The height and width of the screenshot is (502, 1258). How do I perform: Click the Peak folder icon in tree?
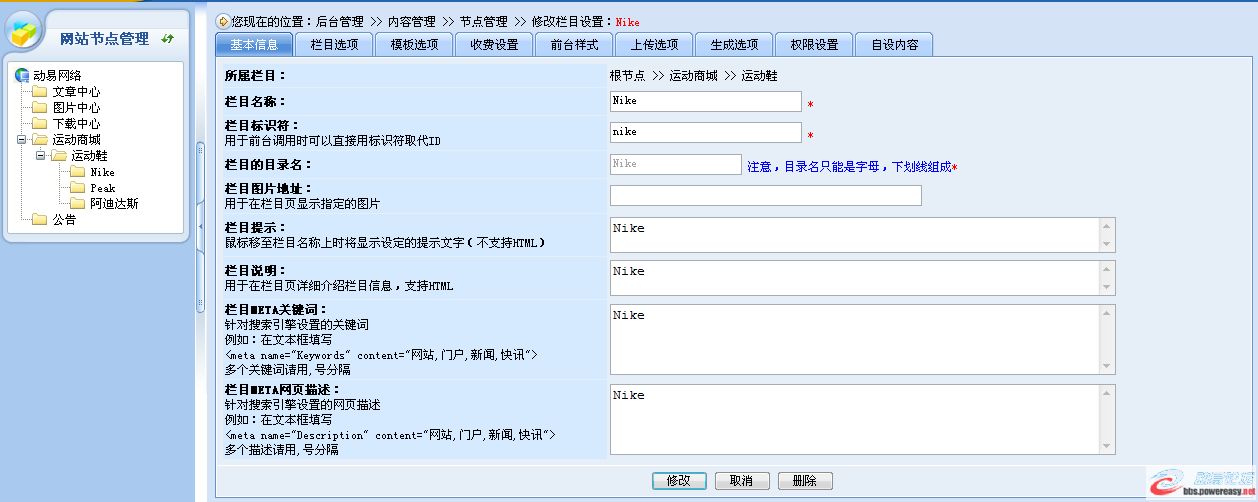[x=78, y=188]
